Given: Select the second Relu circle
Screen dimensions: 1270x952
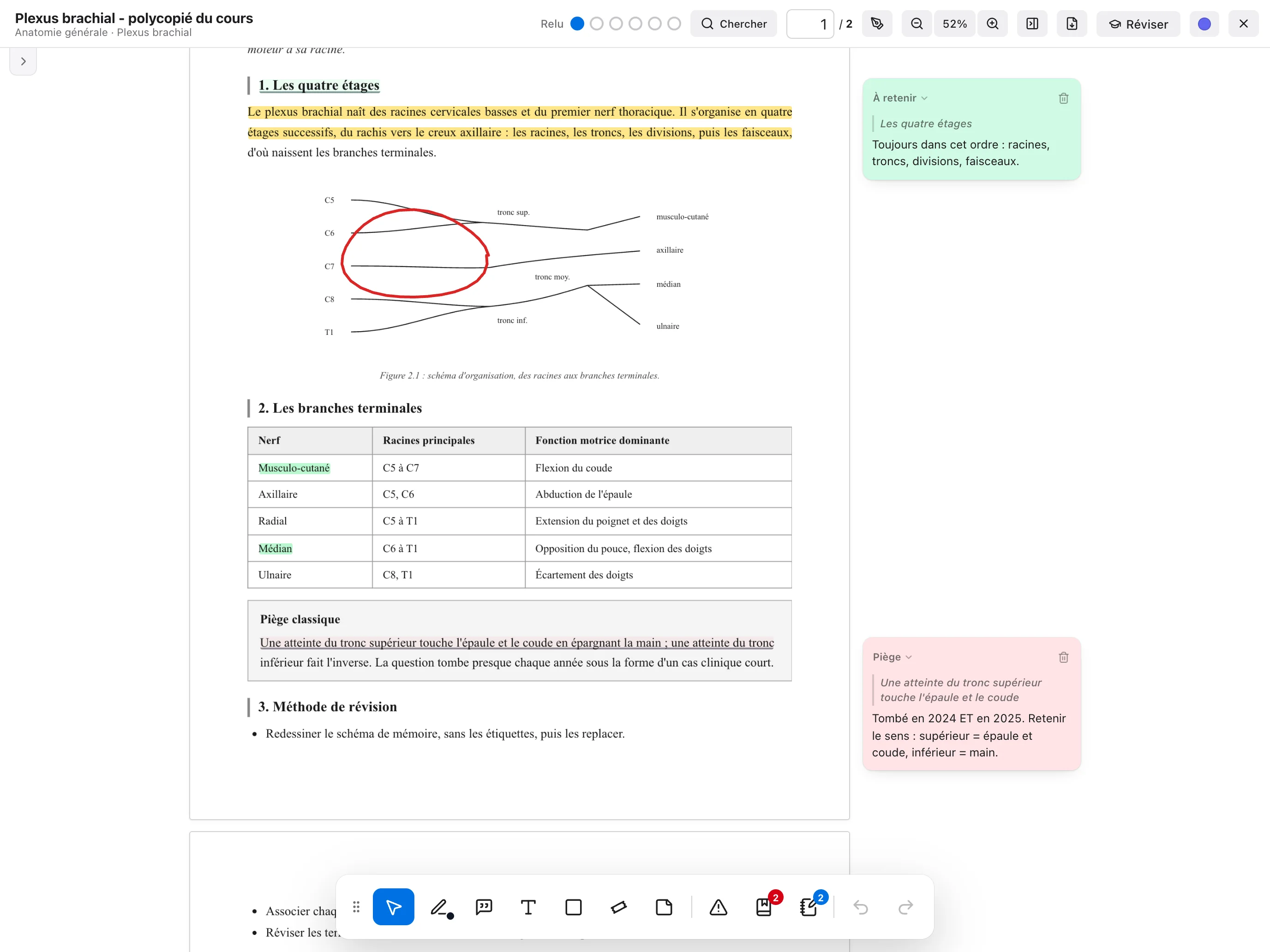Looking at the screenshot, I should click(597, 24).
